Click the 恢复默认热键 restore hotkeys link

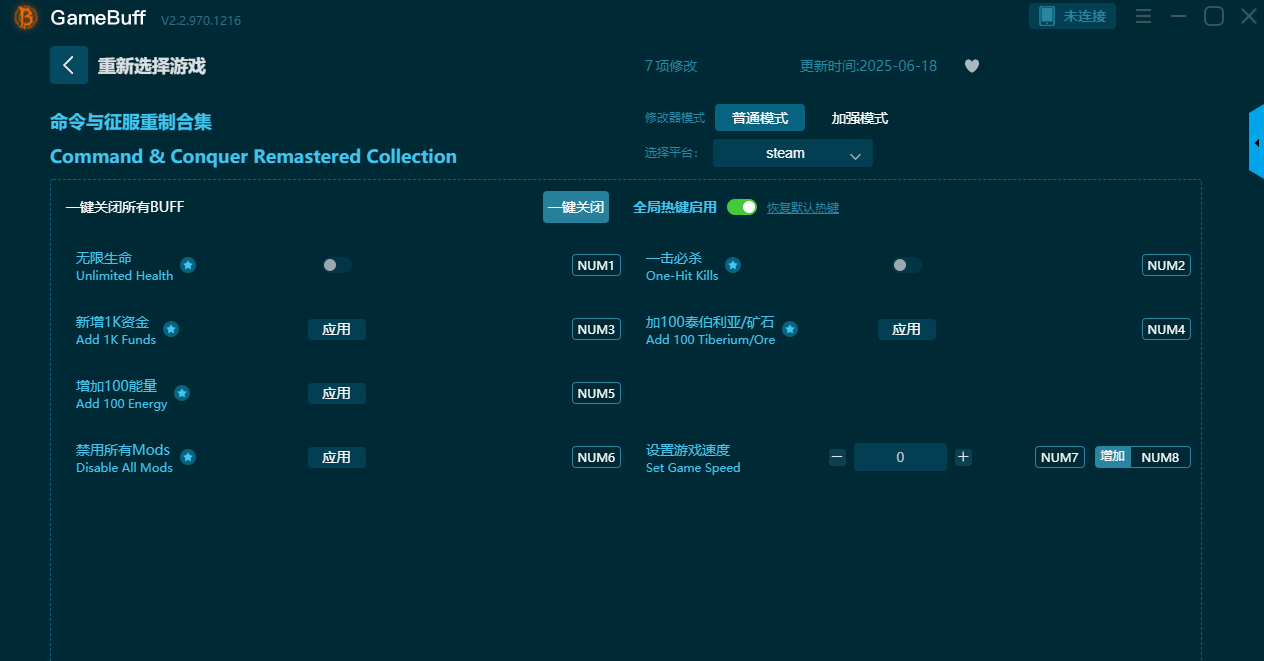click(802, 208)
